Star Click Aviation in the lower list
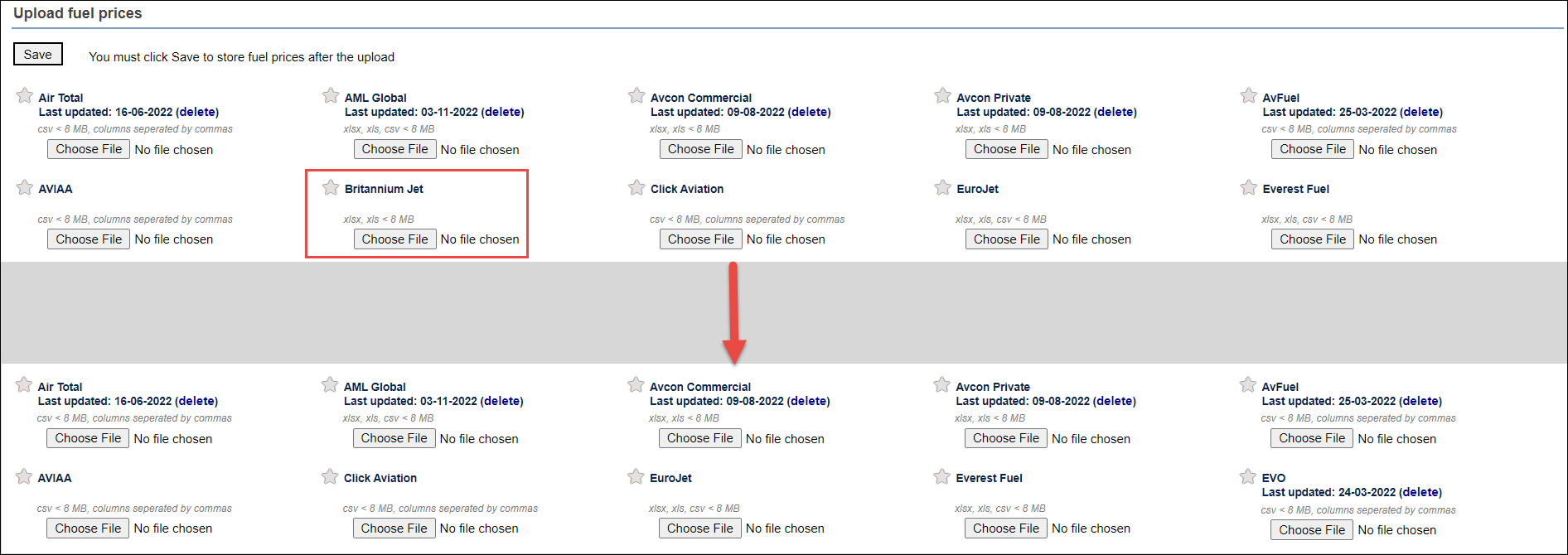Viewport: 1568px width, 555px height. (x=330, y=476)
